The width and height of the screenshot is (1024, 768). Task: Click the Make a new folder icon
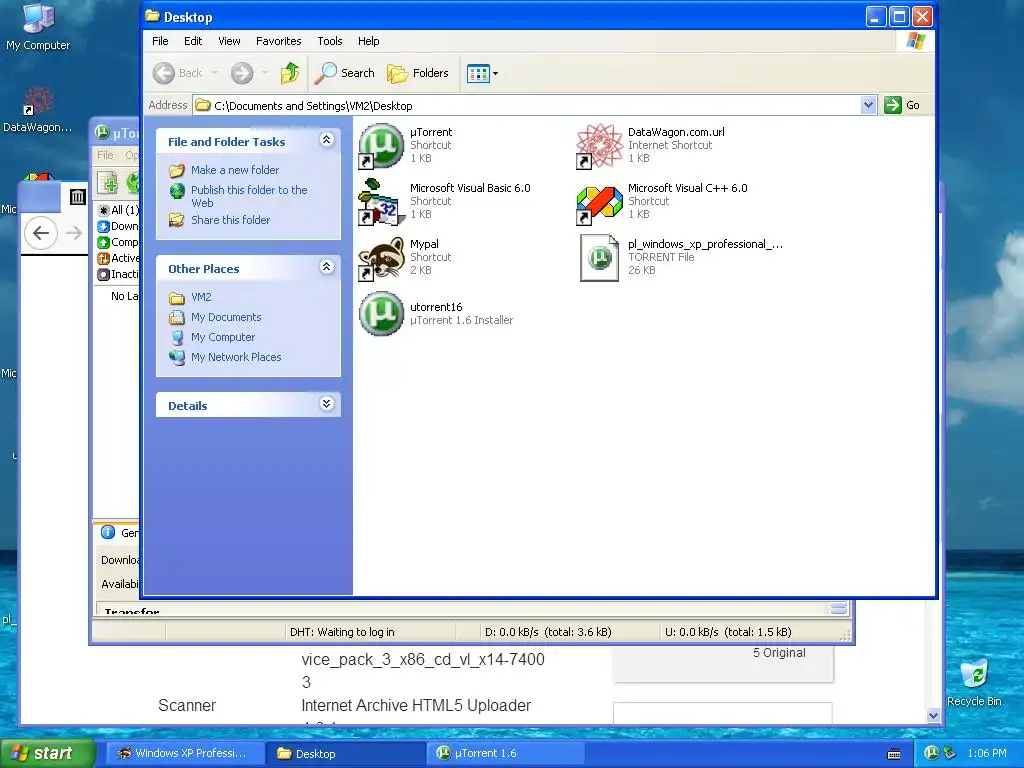177,170
